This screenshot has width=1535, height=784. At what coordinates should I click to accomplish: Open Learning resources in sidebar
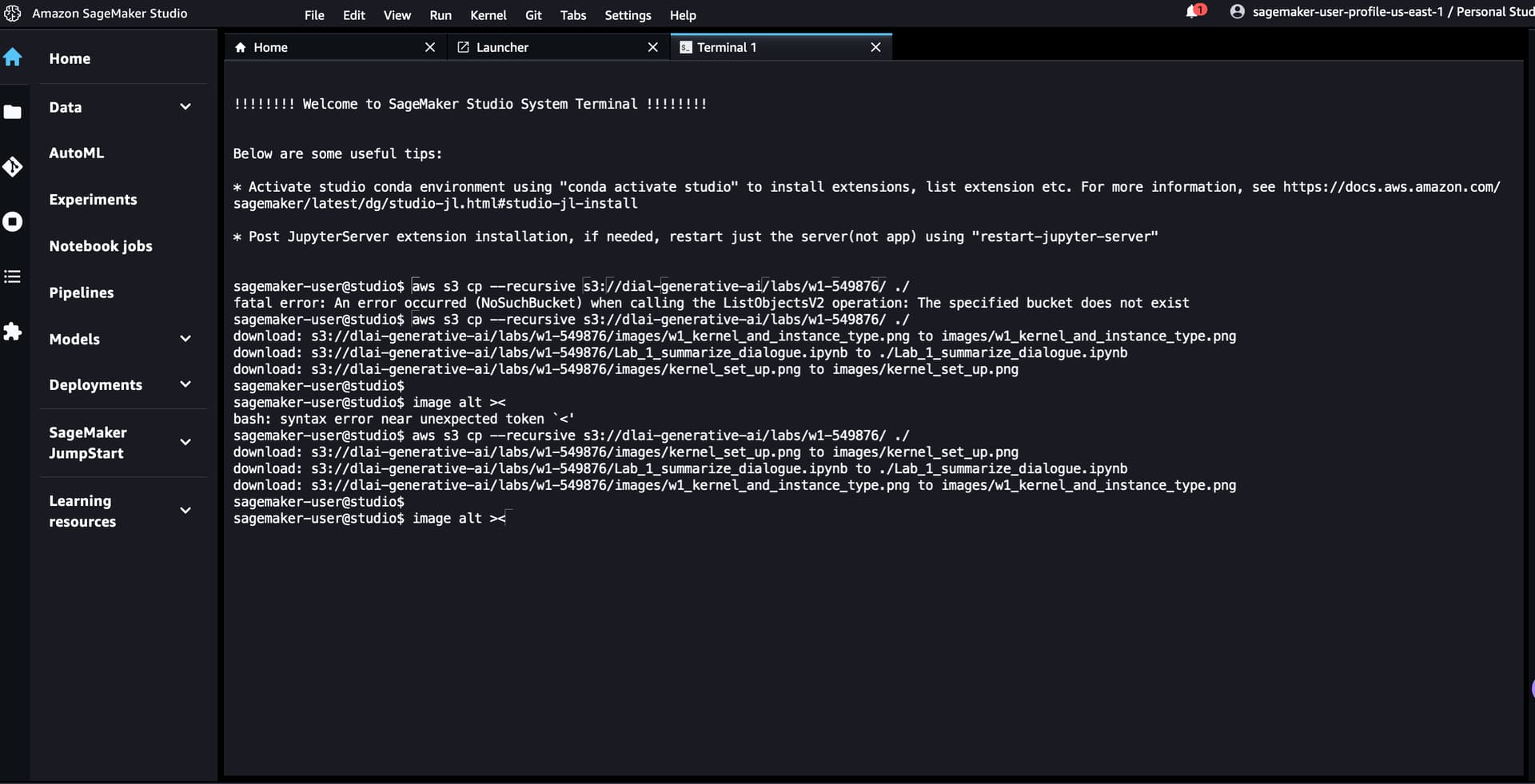pyautogui.click(x=82, y=511)
